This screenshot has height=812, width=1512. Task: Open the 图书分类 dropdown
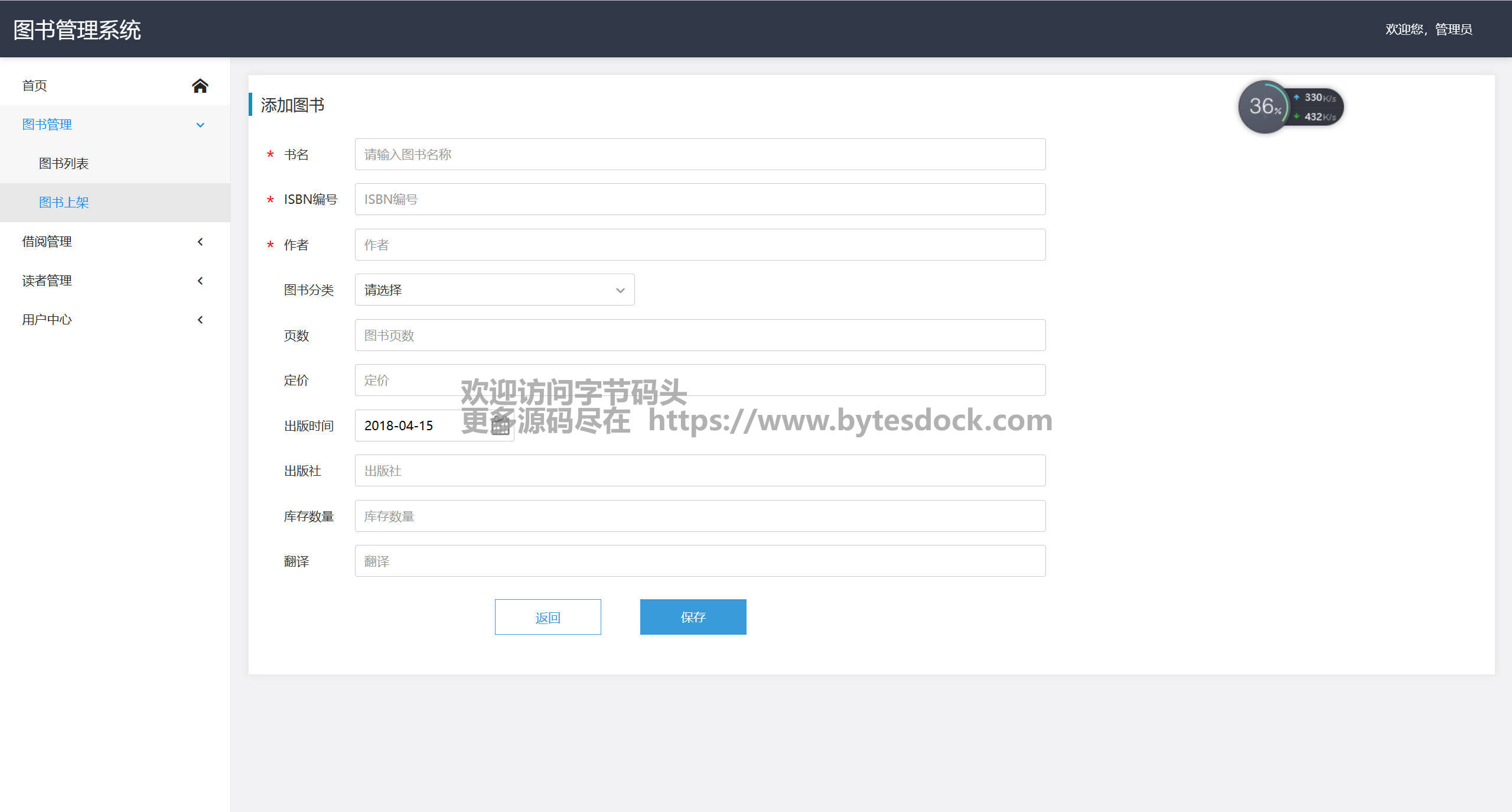click(494, 290)
